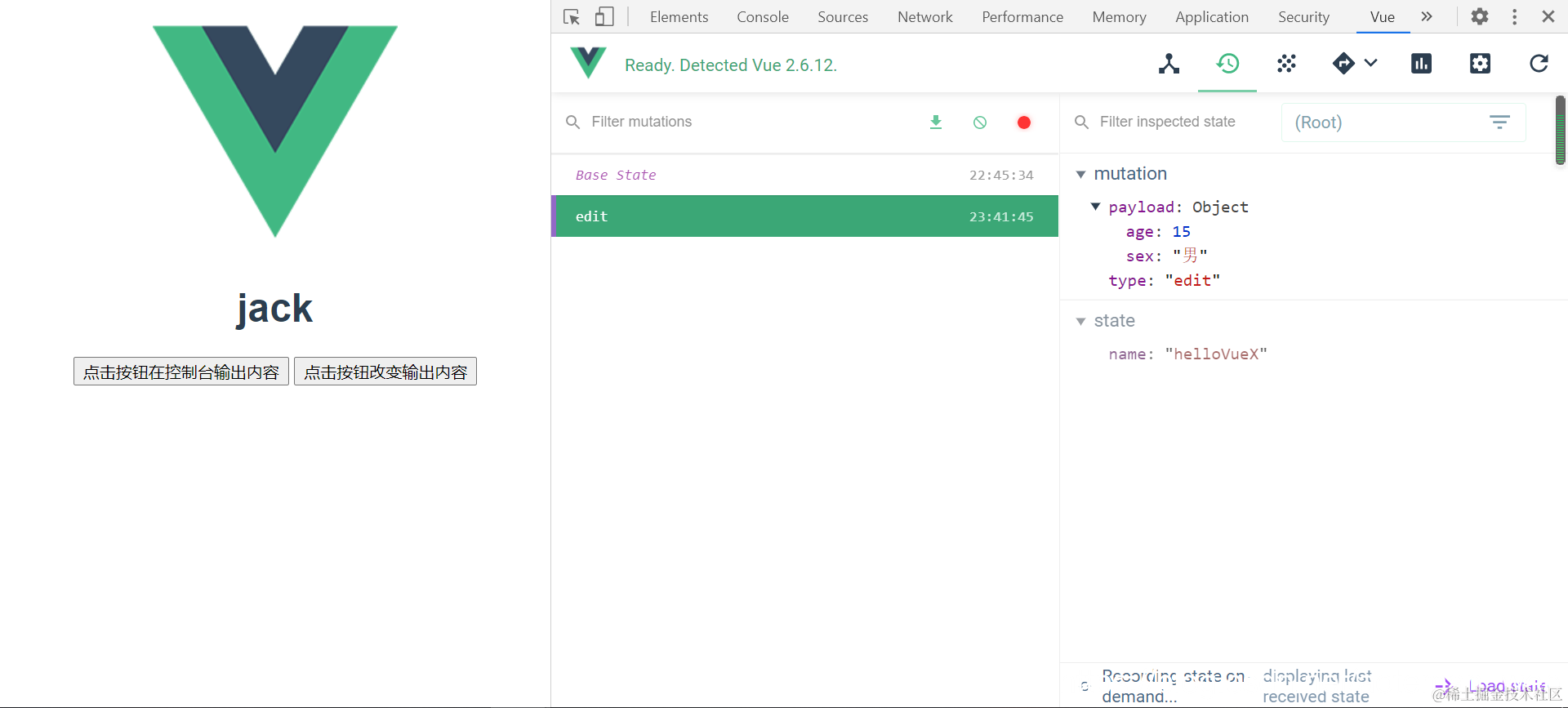The height and width of the screenshot is (708, 1568).
Task: Open the Vue Routing icon
Action: (x=1343, y=63)
